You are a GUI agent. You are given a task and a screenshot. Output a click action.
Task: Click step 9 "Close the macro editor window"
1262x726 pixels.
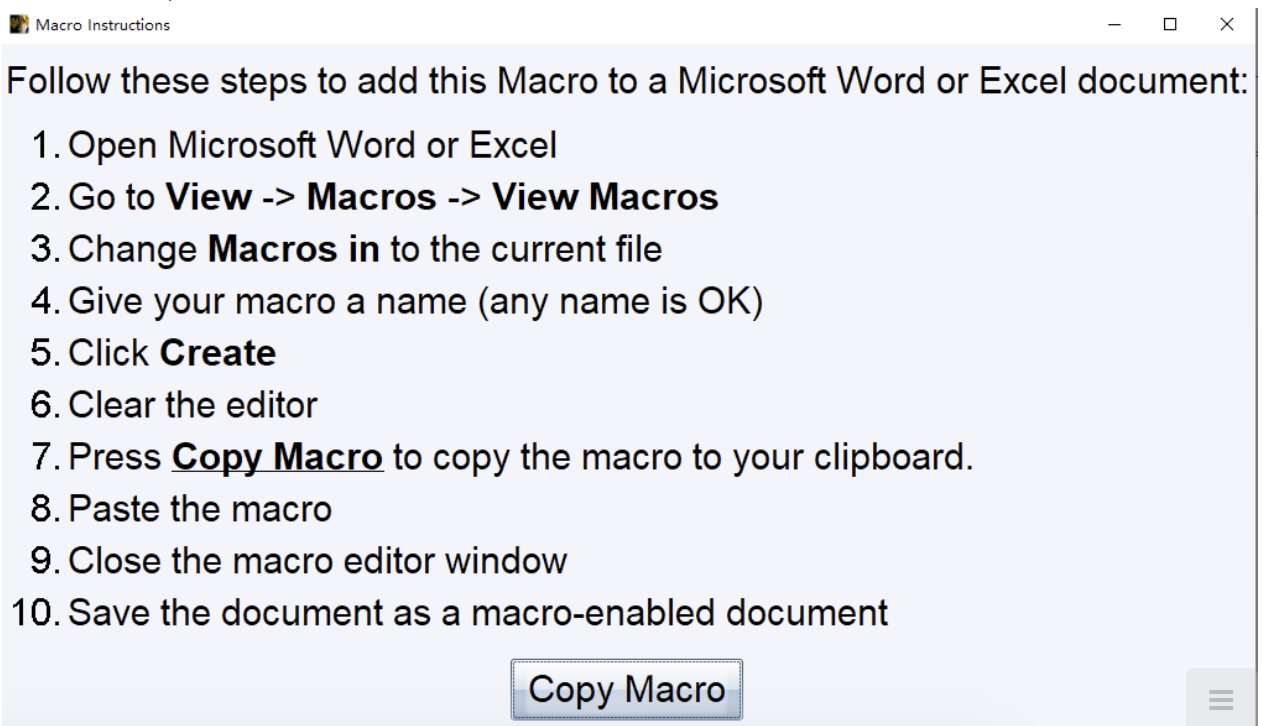[x=318, y=561]
